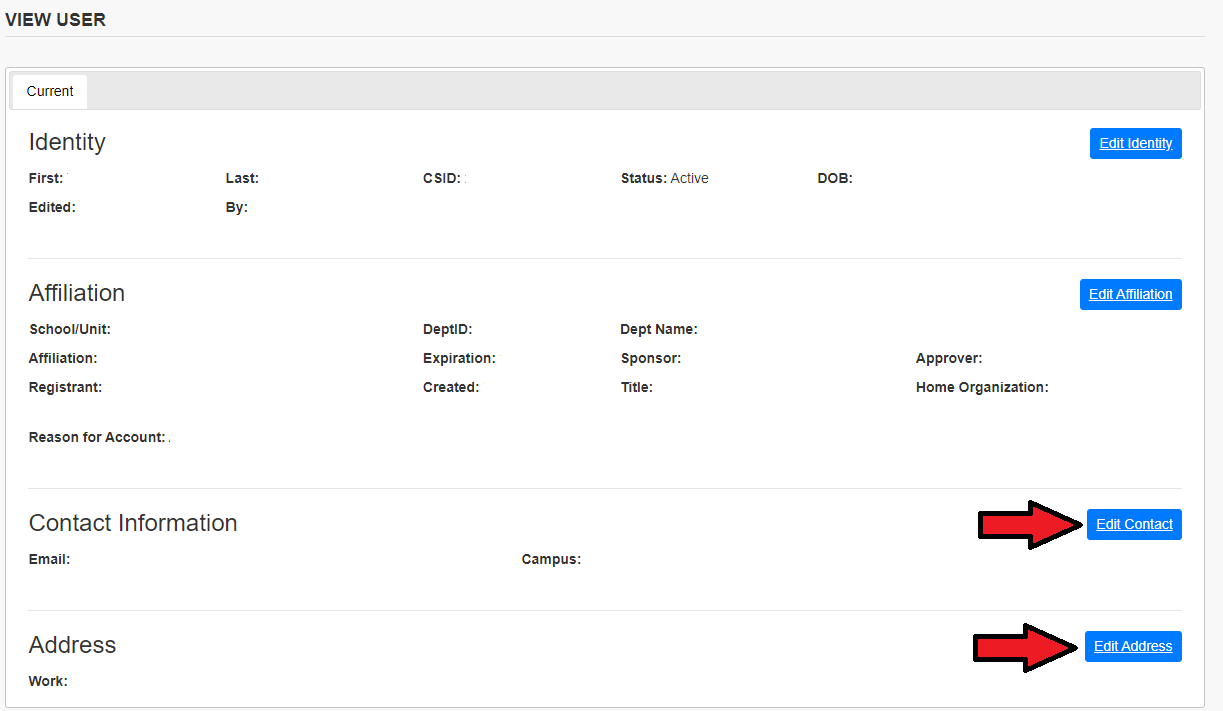Click the Home Organization label
Screen dimensions: 1223x711
tap(981, 387)
